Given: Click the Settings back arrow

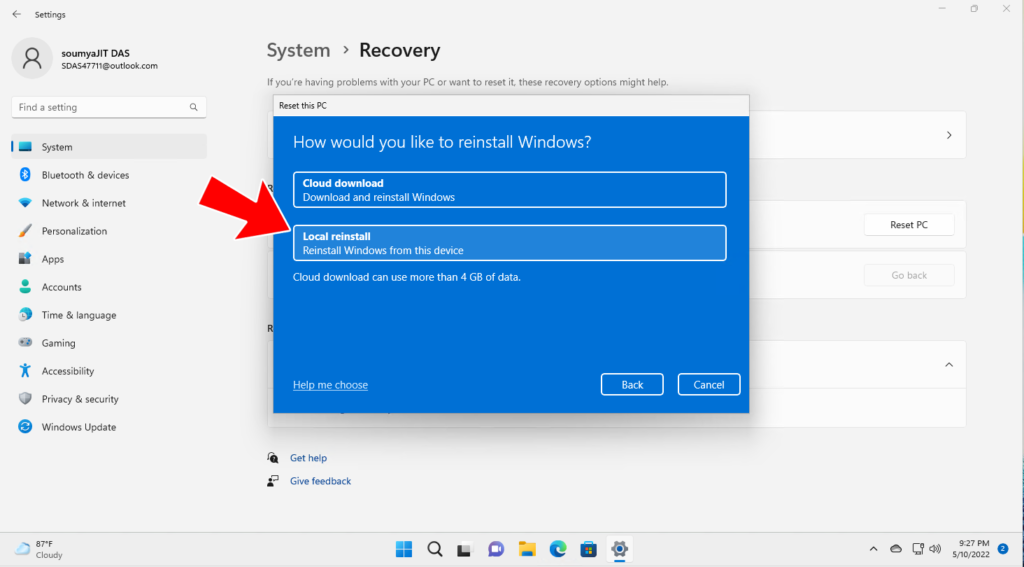Looking at the screenshot, I should pos(16,14).
